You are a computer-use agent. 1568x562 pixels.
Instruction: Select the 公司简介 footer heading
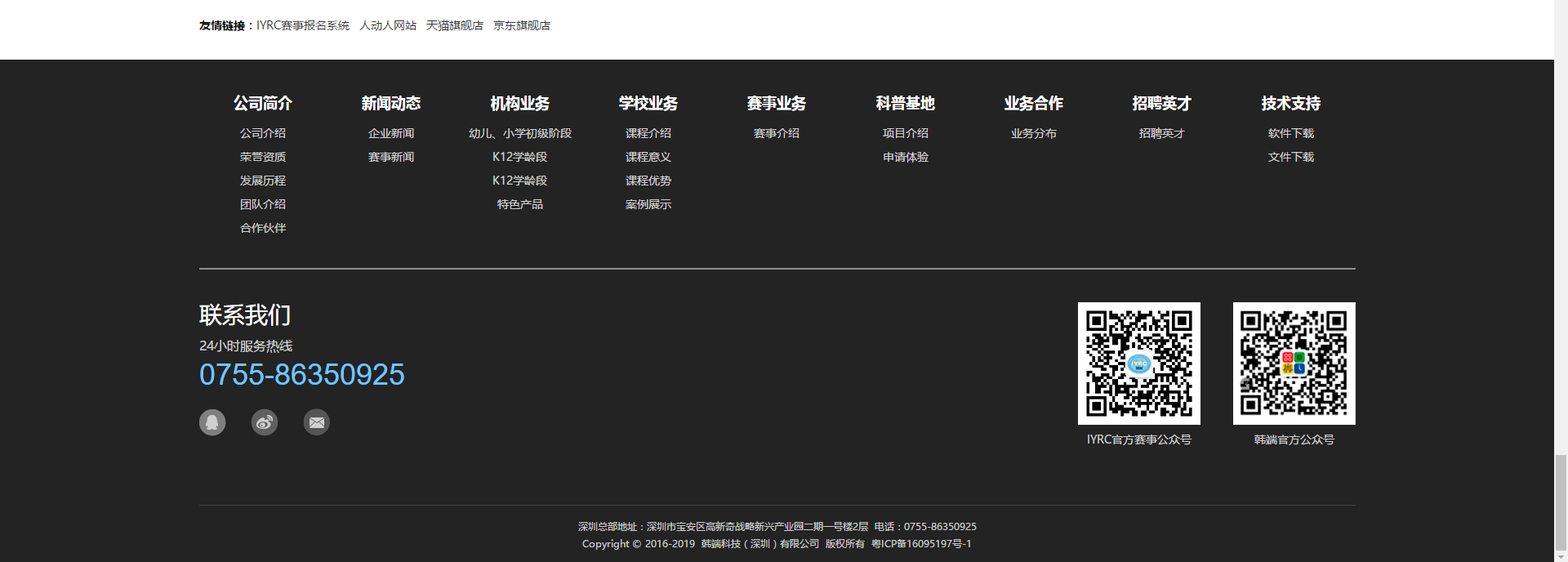click(263, 103)
